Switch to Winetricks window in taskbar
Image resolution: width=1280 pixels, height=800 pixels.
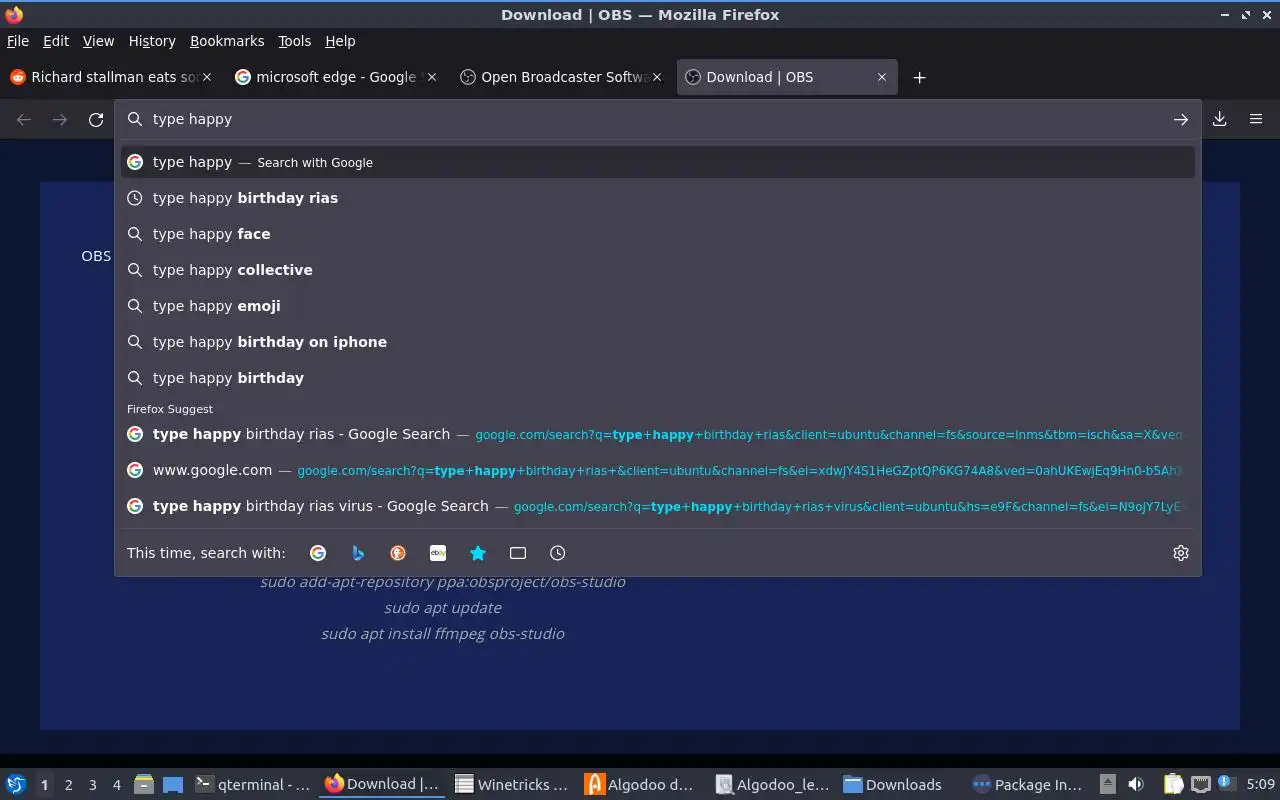(511, 785)
